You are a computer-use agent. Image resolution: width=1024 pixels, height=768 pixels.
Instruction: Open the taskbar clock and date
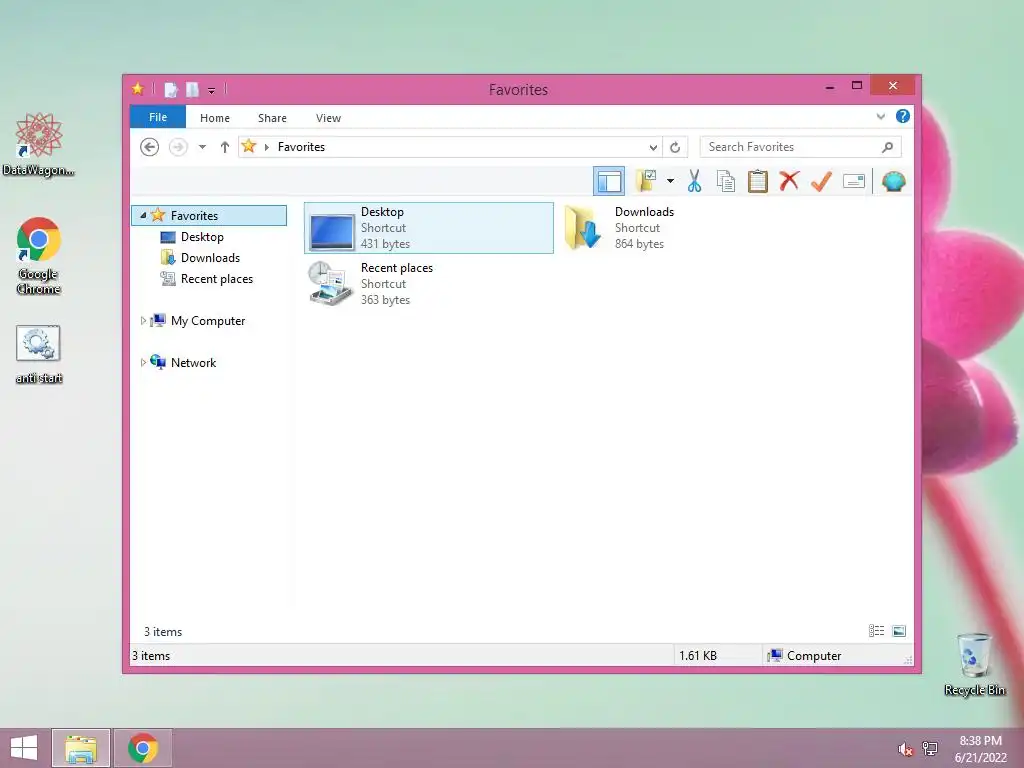[981, 749]
